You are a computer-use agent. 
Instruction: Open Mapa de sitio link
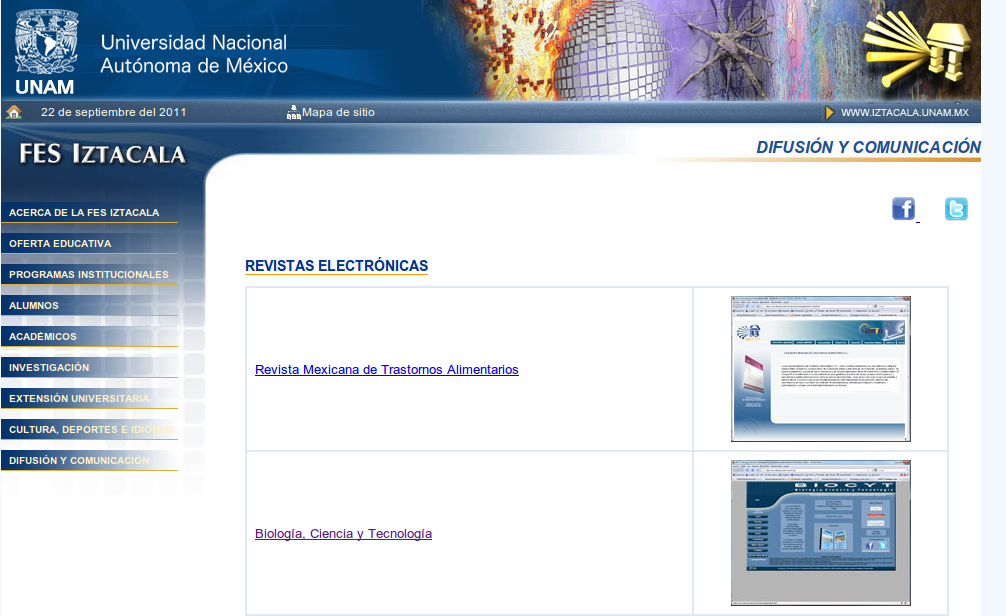tap(338, 112)
